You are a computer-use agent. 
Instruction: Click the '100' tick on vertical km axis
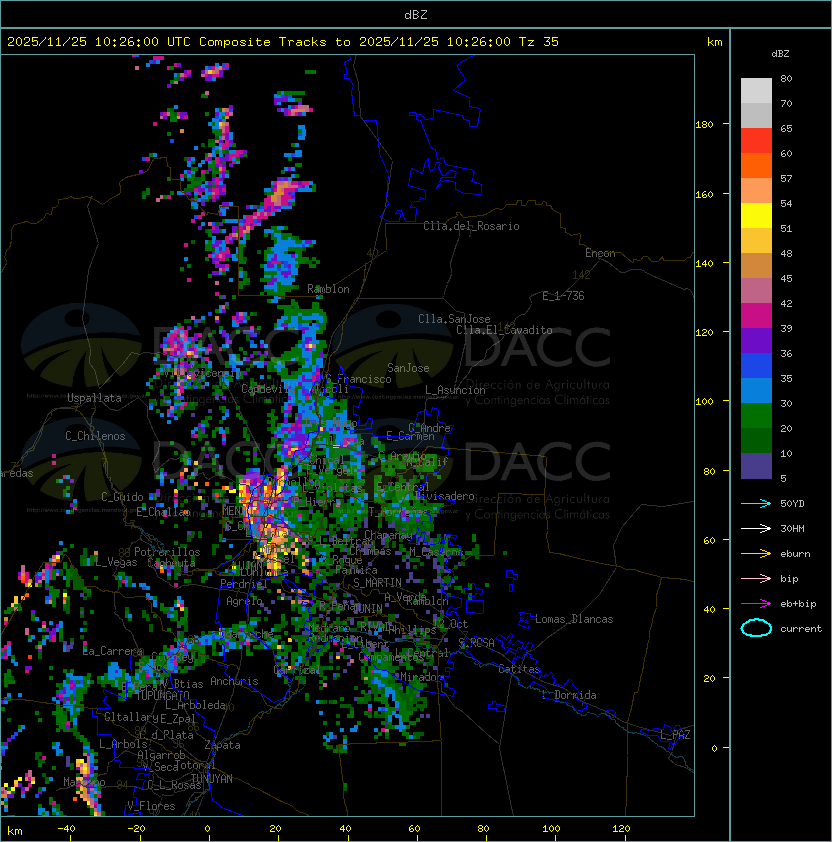(704, 402)
